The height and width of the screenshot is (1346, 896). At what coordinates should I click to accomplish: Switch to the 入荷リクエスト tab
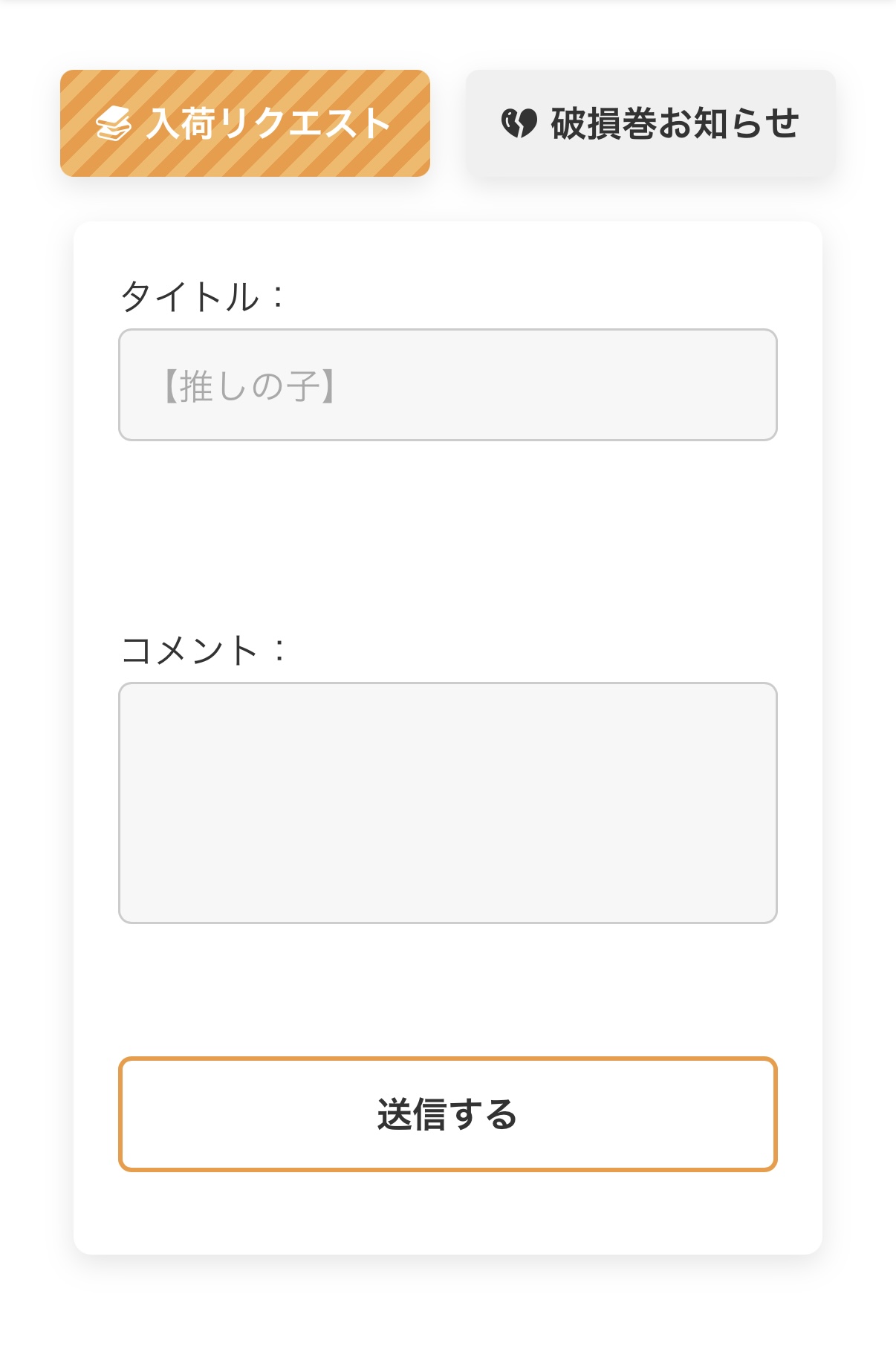(x=245, y=123)
